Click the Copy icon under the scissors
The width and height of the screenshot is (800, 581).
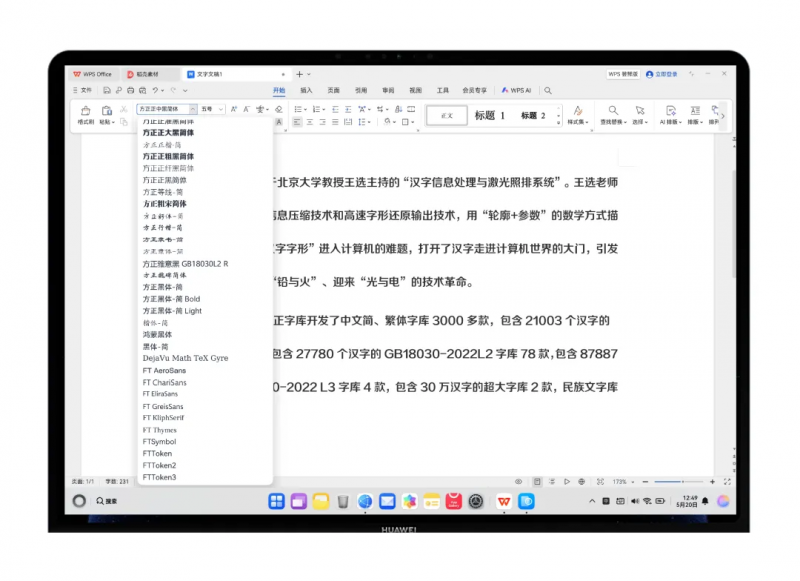[123, 121]
